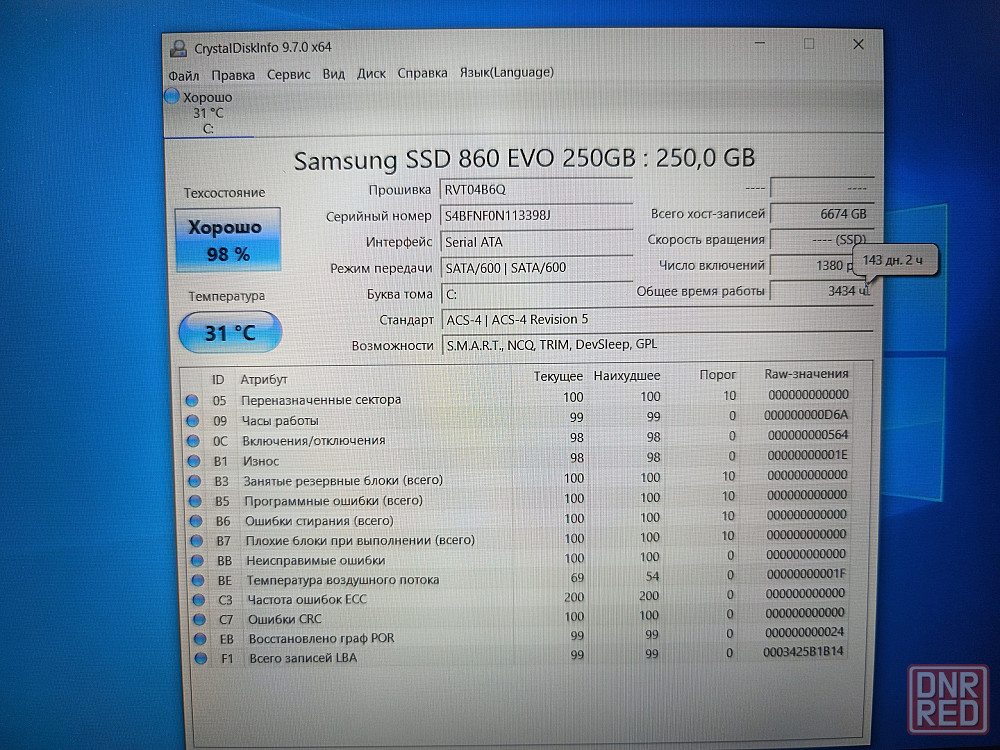Click the status icon for Ошибки стирания row
This screenshot has height=750, width=1000.
[195, 520]
